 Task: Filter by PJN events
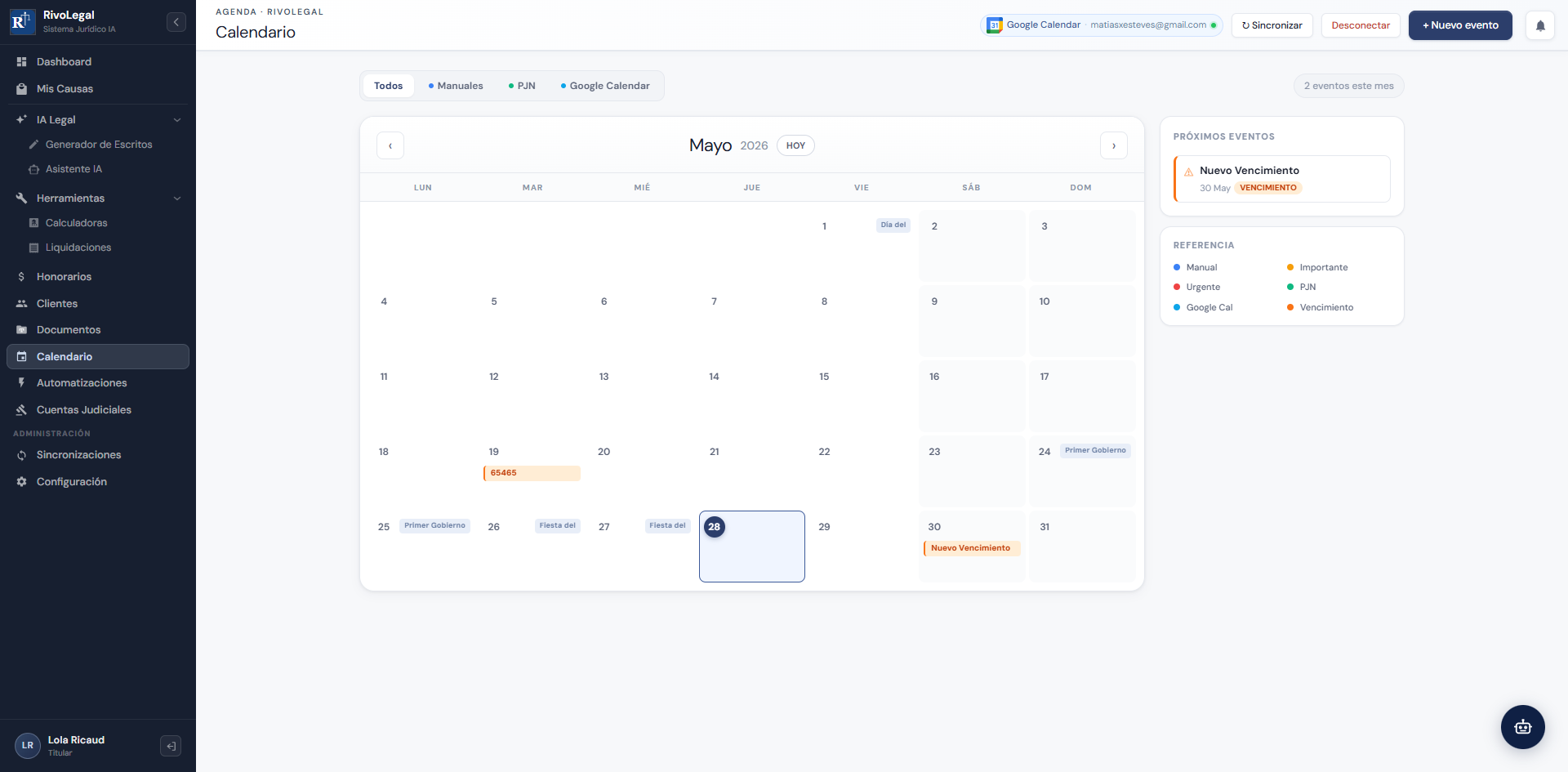pyautogui.click(x=522, y=86)
